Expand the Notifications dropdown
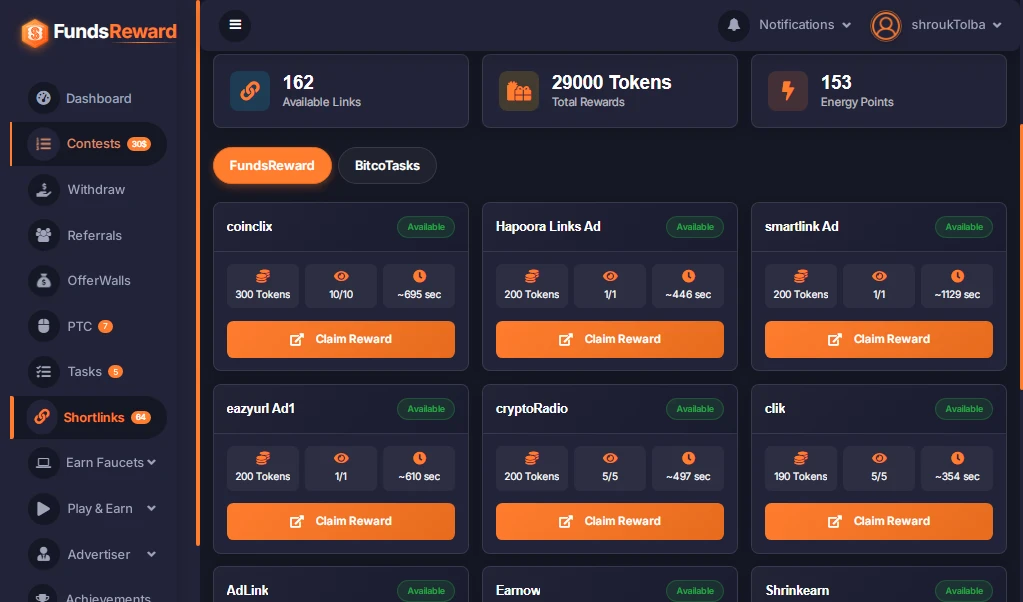The image size is (1023, 602). click(x=805, y=25)
